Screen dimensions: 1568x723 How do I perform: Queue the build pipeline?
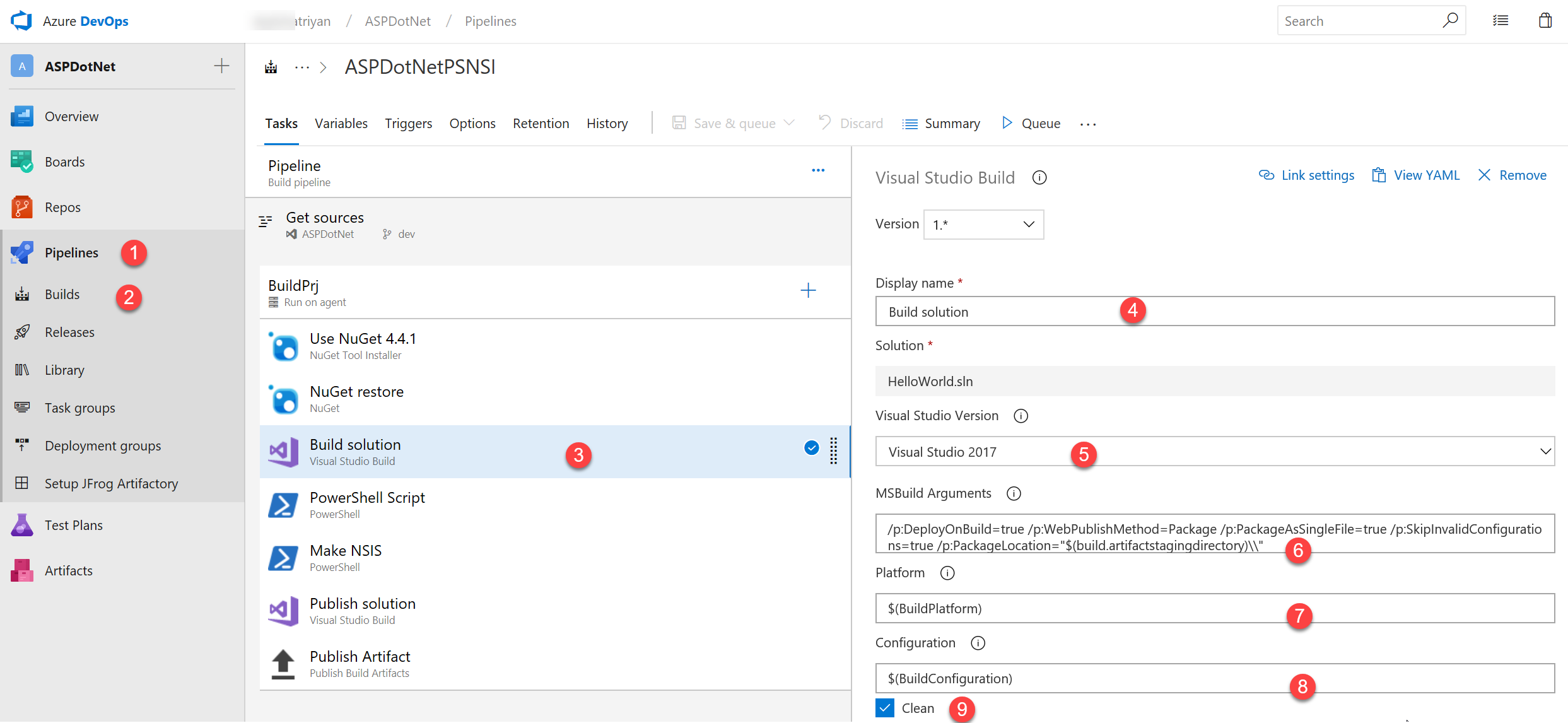[x=1031, y=123]
